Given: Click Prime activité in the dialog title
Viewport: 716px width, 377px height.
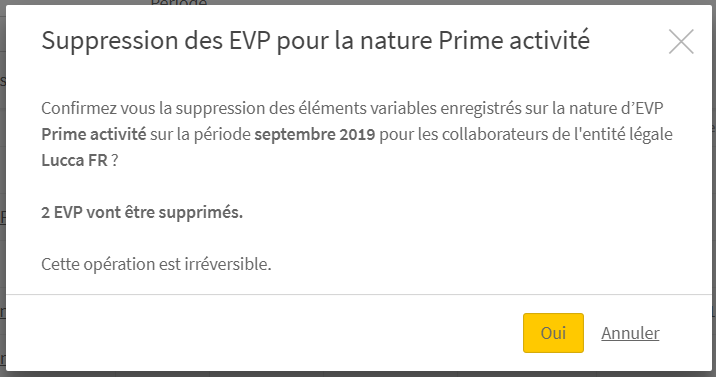Looking at the screenshot, I should [514, 41].
